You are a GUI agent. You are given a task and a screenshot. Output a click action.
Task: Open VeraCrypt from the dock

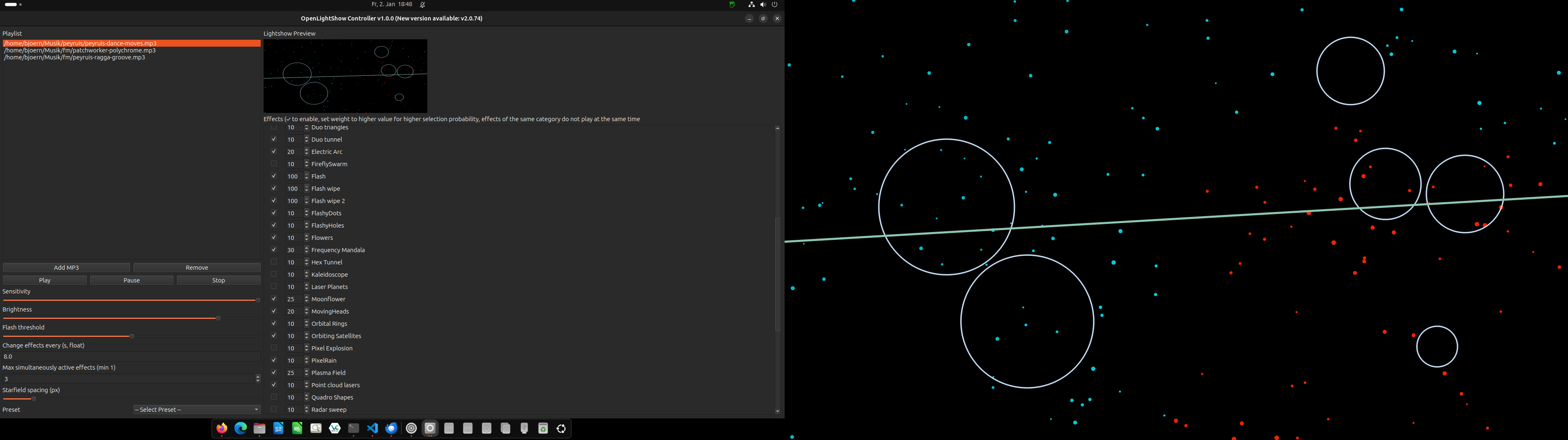(x=334, y=429)
